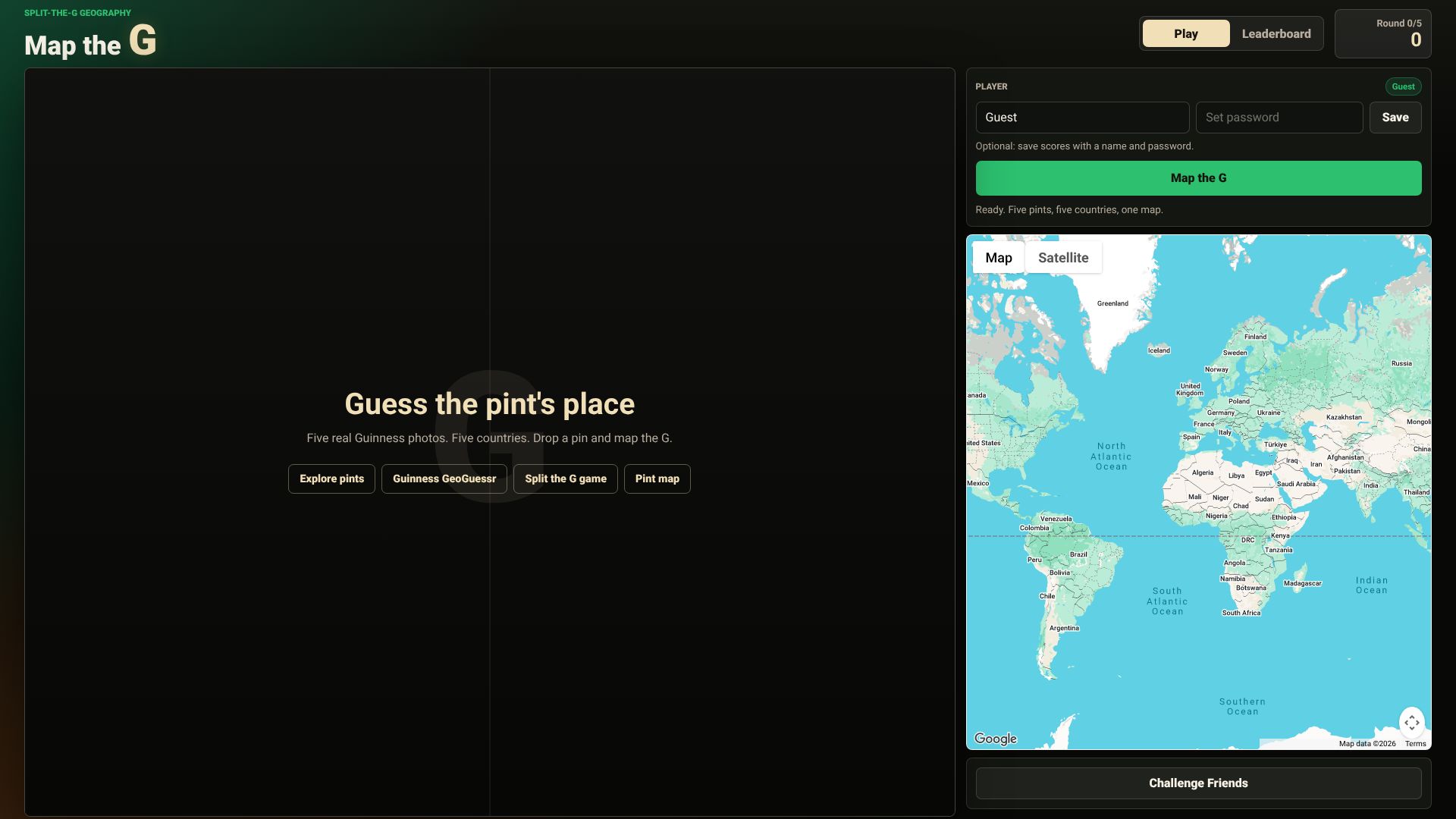1456x819 pixels.
Task: Click Saudi Arabia label on the map
Action: [1296, 484]
